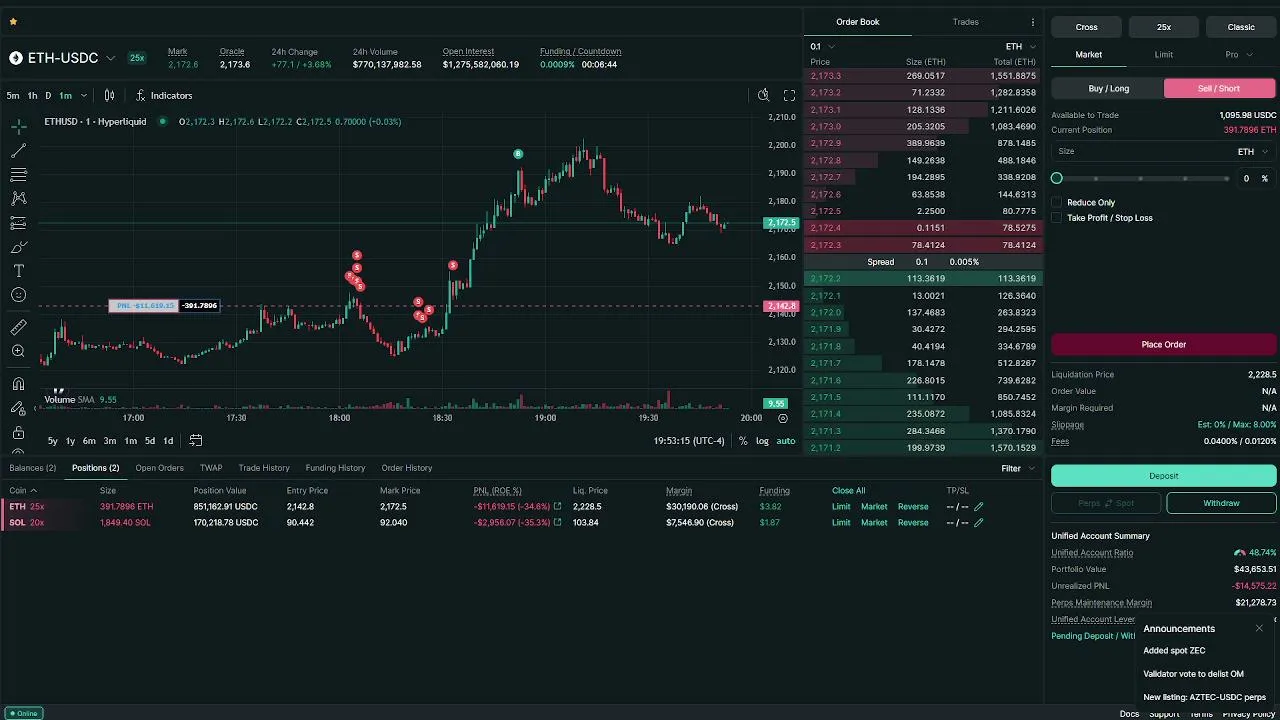This screenshot has height=720, width=1280.
Task: Toggle log scale on chart
Action: [762, 441]
